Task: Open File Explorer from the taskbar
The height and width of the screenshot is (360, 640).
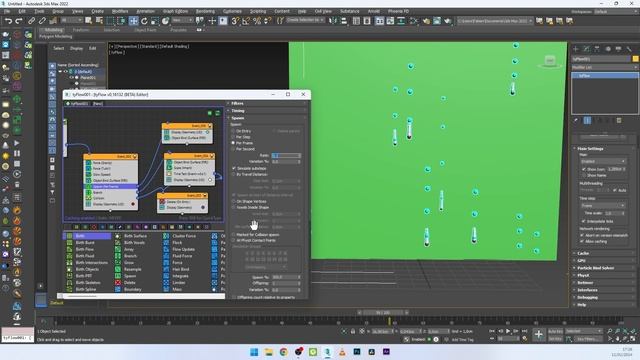Action: (x=269, y=352)
